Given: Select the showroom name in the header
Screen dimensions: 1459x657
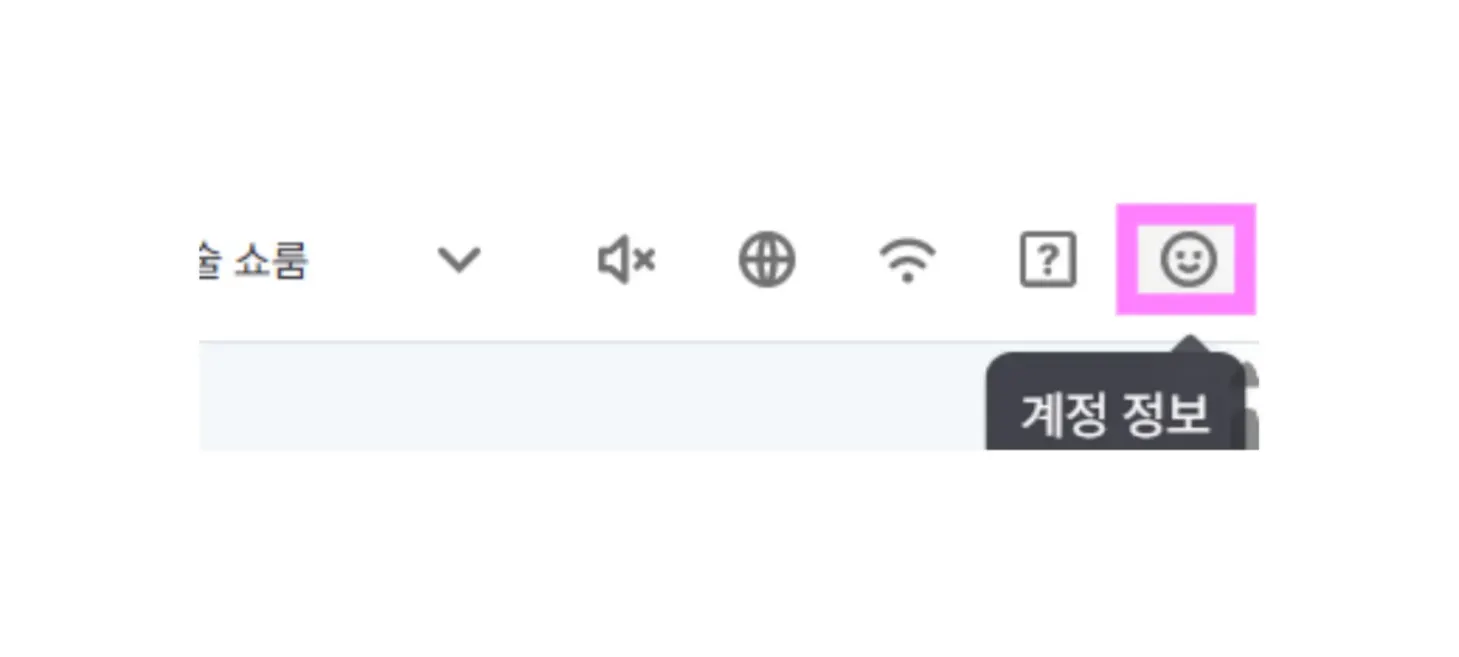Looking at the screenshot, I should (254, 261).
